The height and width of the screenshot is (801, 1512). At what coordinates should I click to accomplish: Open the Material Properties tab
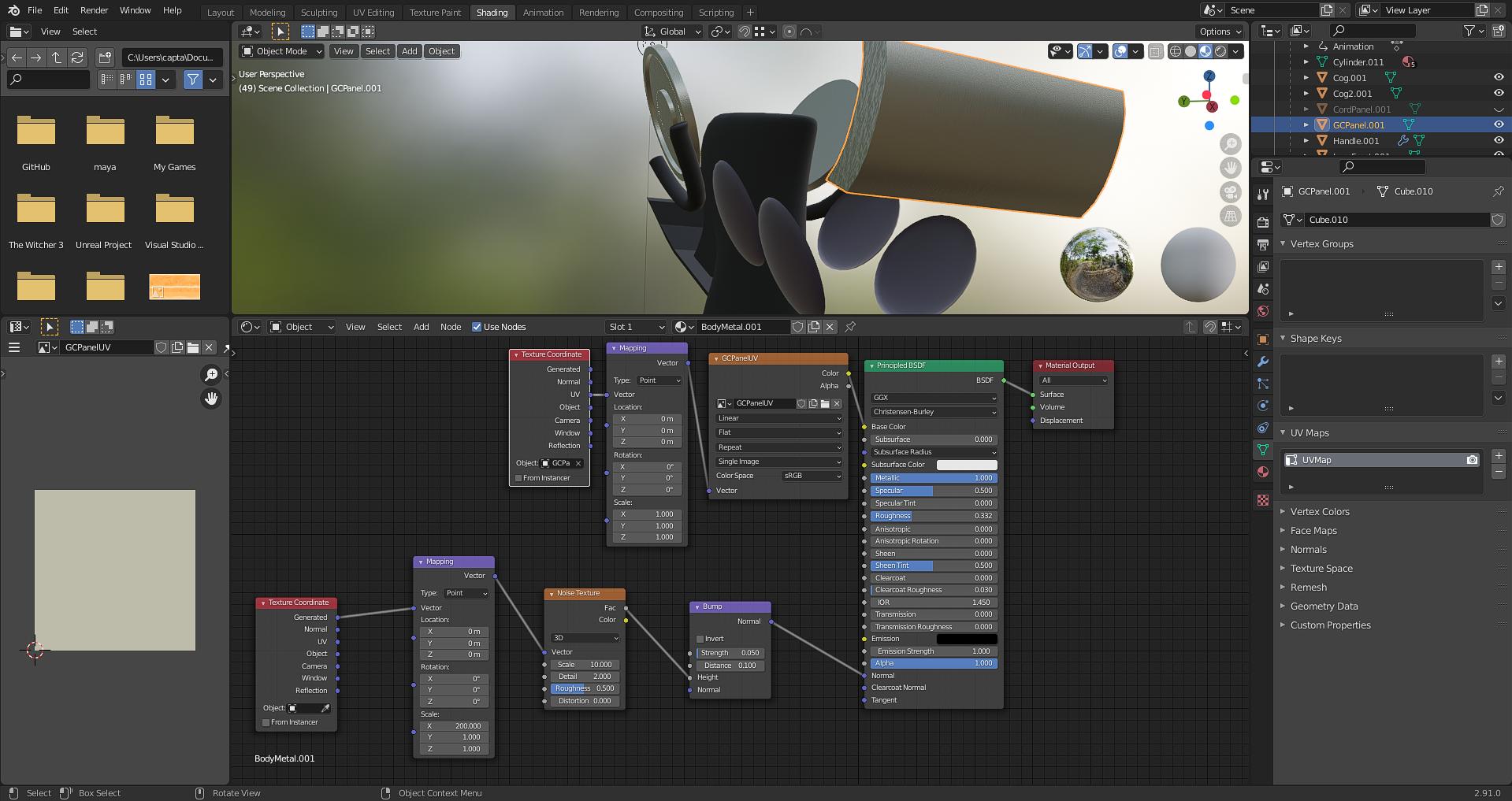pyautogui.click(x=1263, y=472)
